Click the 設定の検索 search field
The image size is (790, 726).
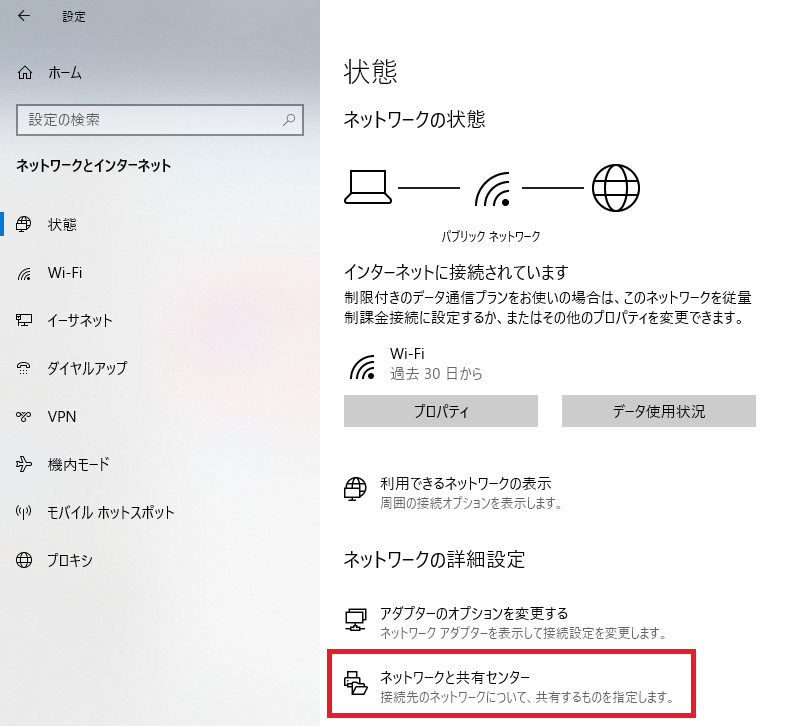(160, 120)
